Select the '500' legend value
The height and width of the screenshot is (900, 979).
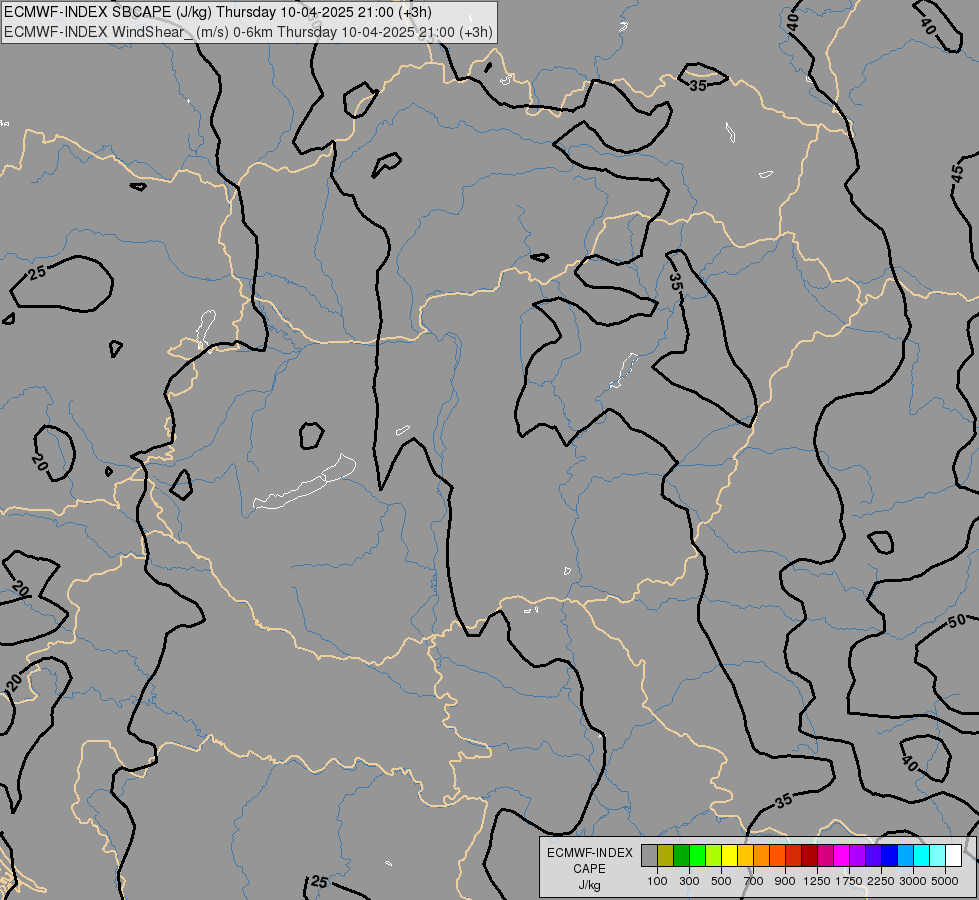coord(721,881)
